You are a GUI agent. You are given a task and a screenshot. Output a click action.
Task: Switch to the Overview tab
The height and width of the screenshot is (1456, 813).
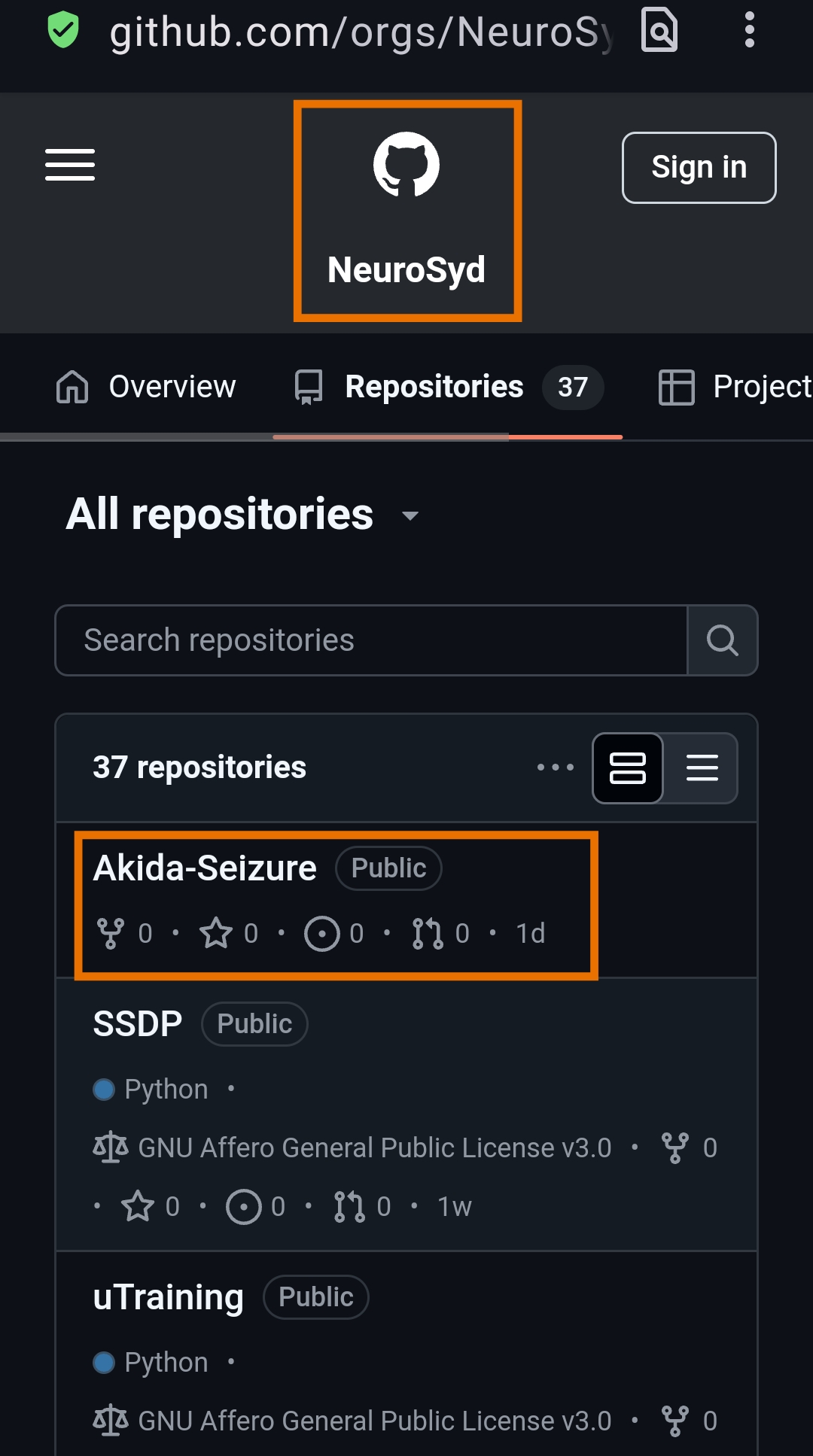click(x=146, y=387)
